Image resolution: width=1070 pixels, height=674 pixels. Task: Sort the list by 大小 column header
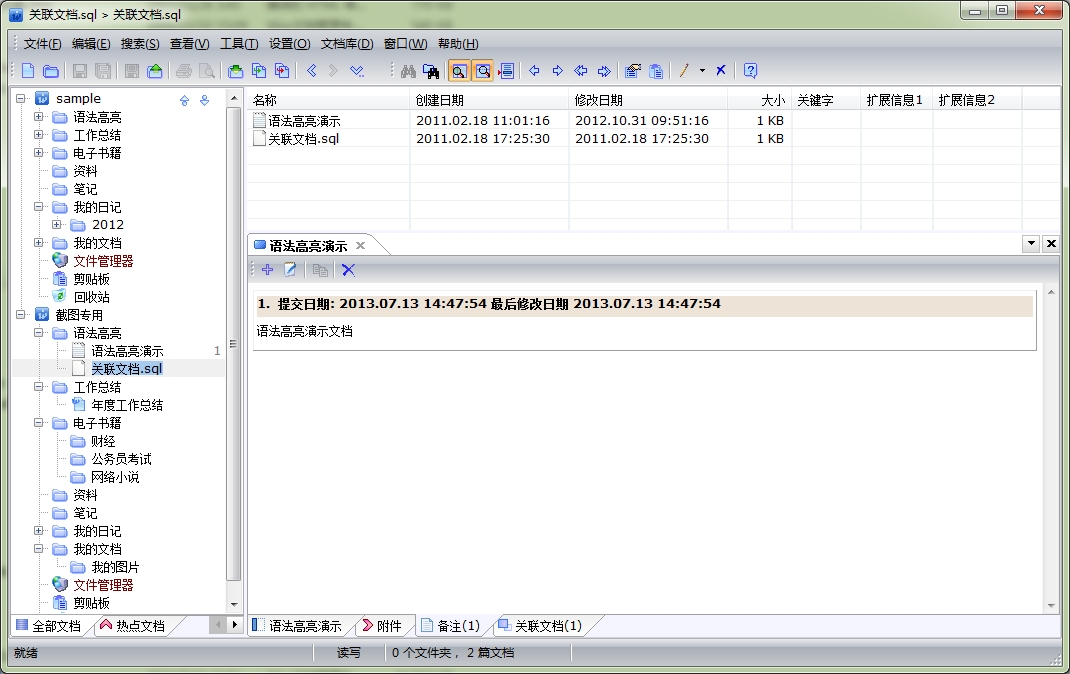(x=760, y=100)
